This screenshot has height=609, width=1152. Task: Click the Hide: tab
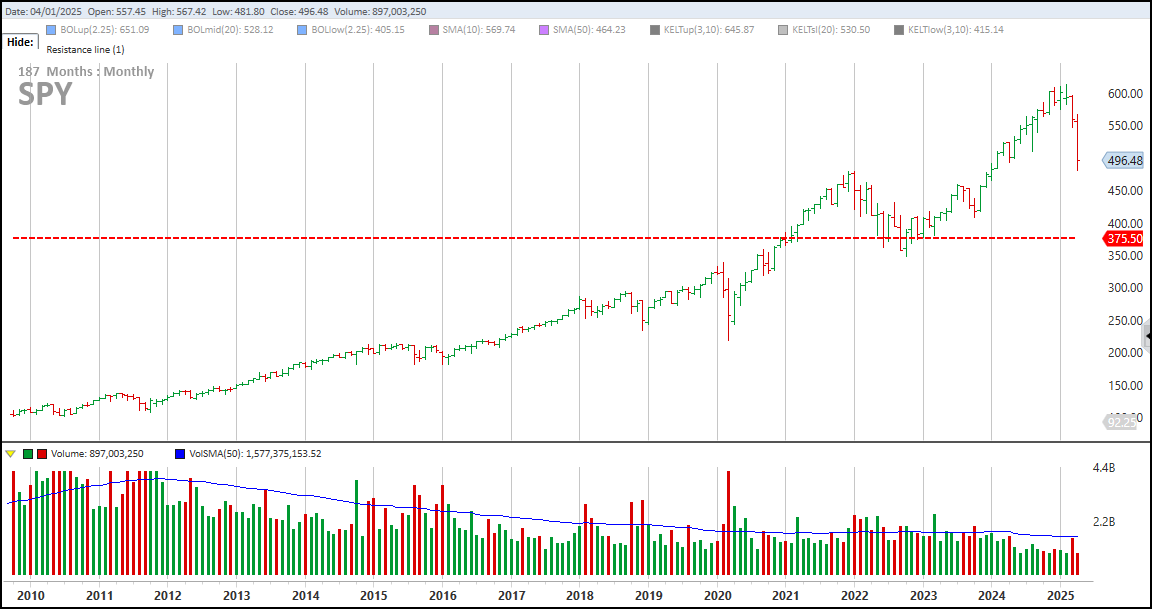point(20,43)
